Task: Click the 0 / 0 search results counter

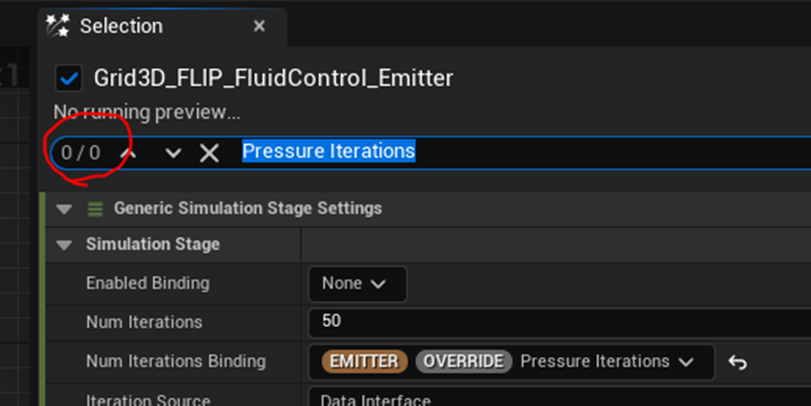Action: click(81, 153)
